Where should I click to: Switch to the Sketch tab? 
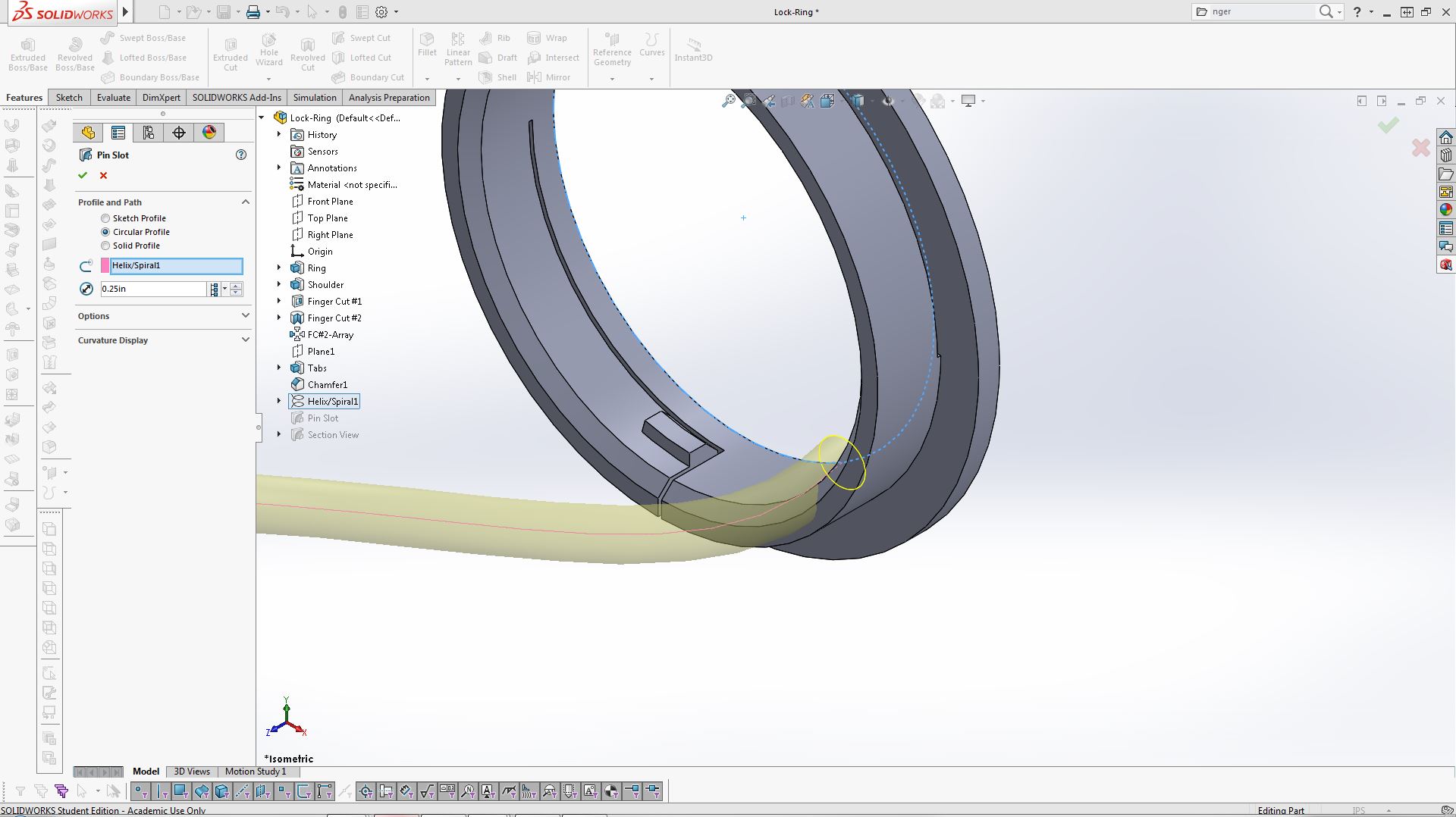tap(69, 98)
